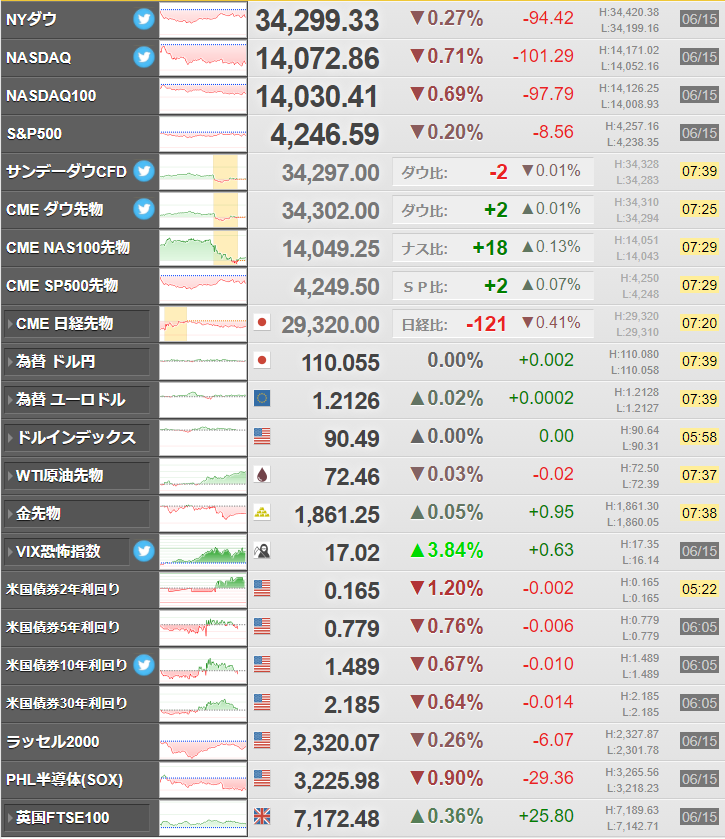Click the US flag in 米国債券30年利回り row
Viewport: 725px width, 839px height.
(262, 703)
